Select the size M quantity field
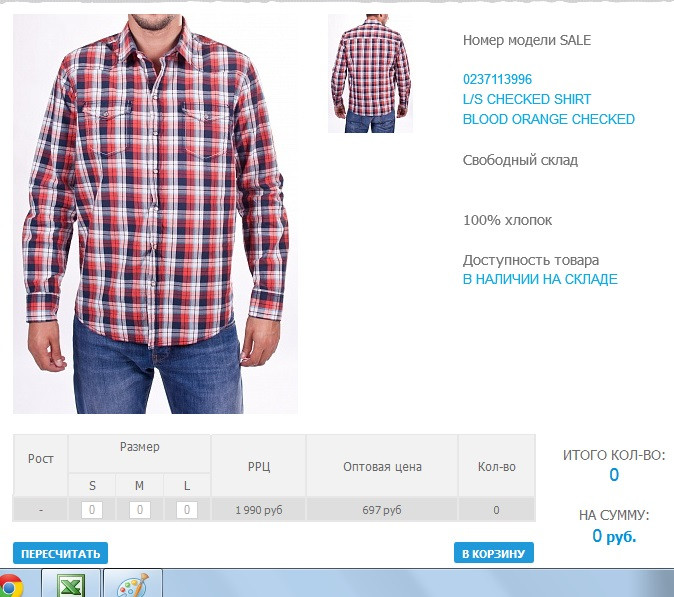Viewport: 674px width, 597px height. (140, 510)
